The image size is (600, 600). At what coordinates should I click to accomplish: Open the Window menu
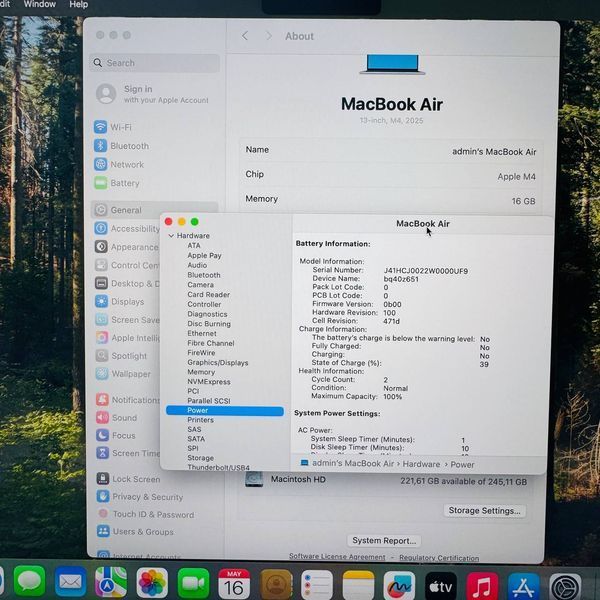pyautogui.click(x=40, y=4)
